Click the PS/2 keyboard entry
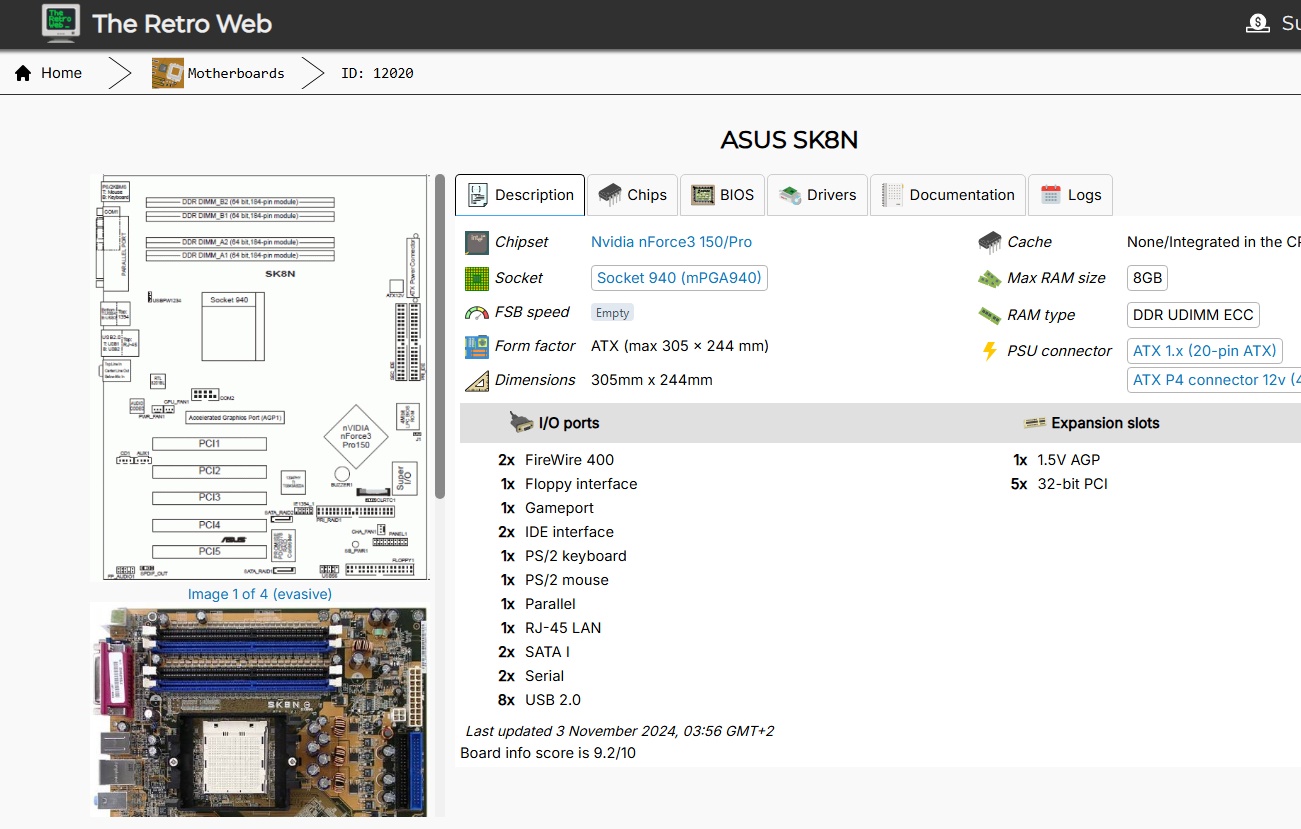This screenshot has width=1301, height=829. click(563, 556)
